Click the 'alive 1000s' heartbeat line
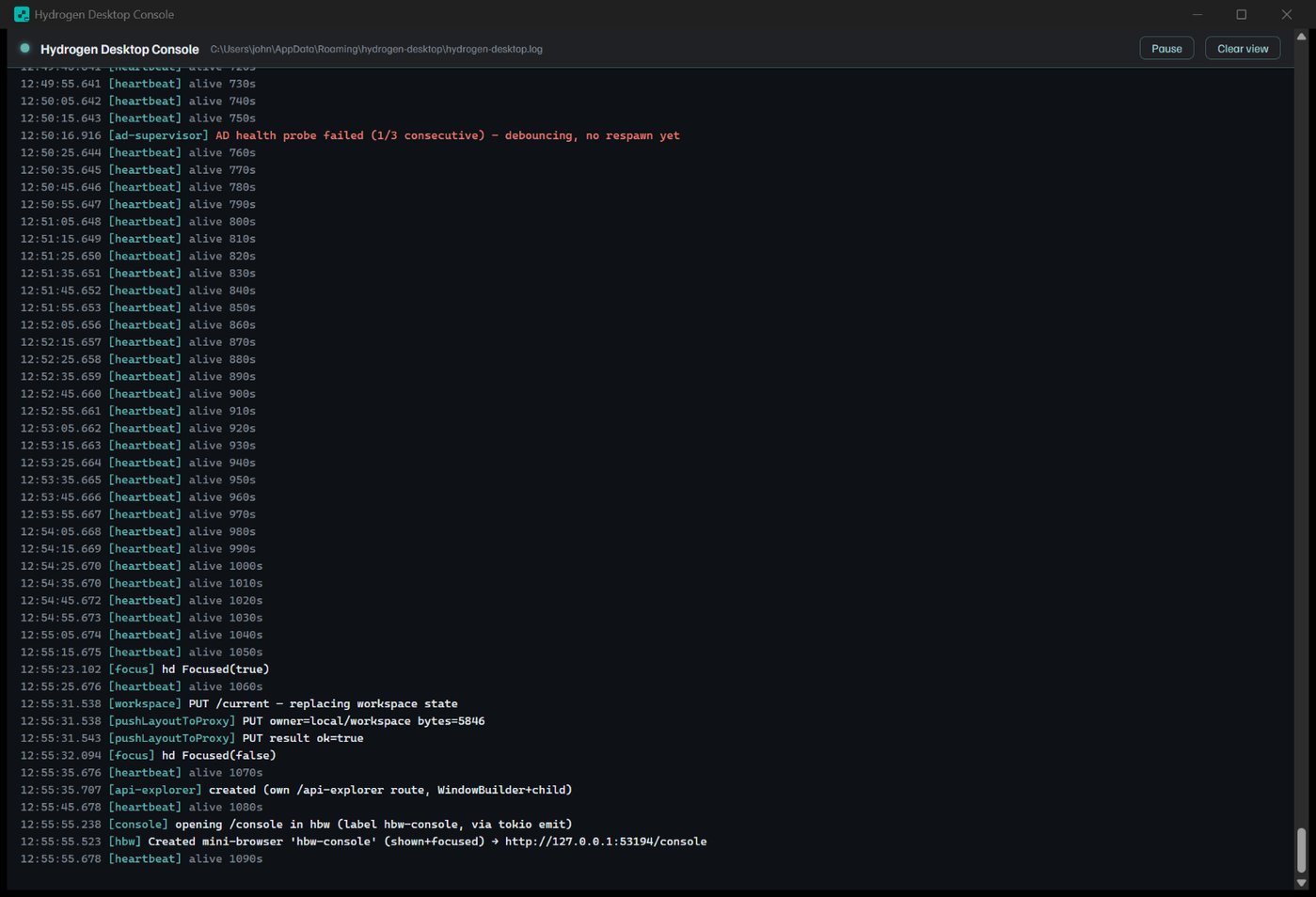1316x897 pixels. tap(141, 566)
